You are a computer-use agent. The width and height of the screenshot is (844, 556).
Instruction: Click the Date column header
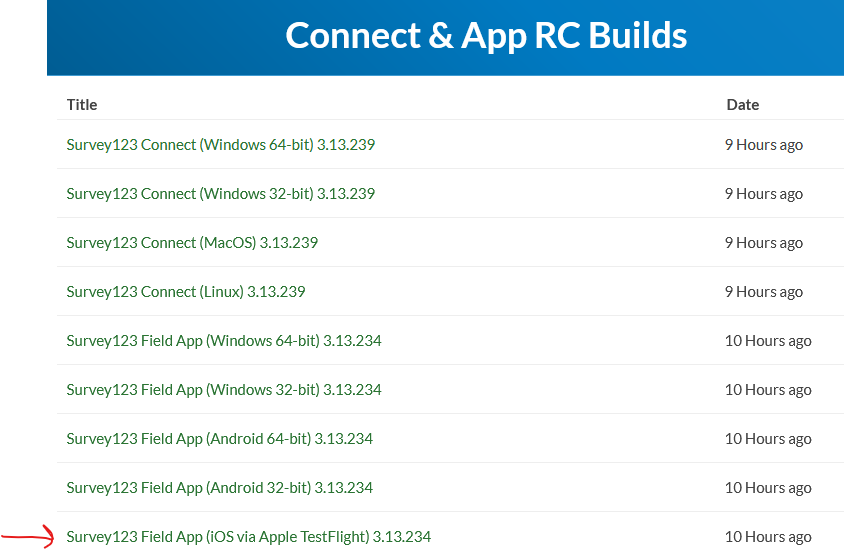point(743,104)
